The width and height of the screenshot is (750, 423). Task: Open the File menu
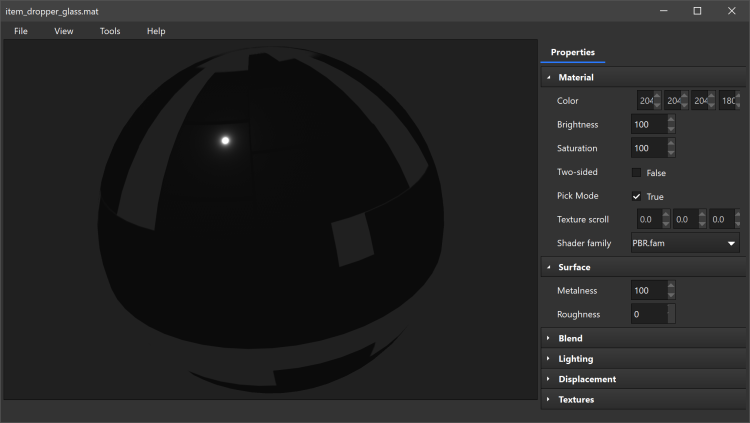[21, 31]
